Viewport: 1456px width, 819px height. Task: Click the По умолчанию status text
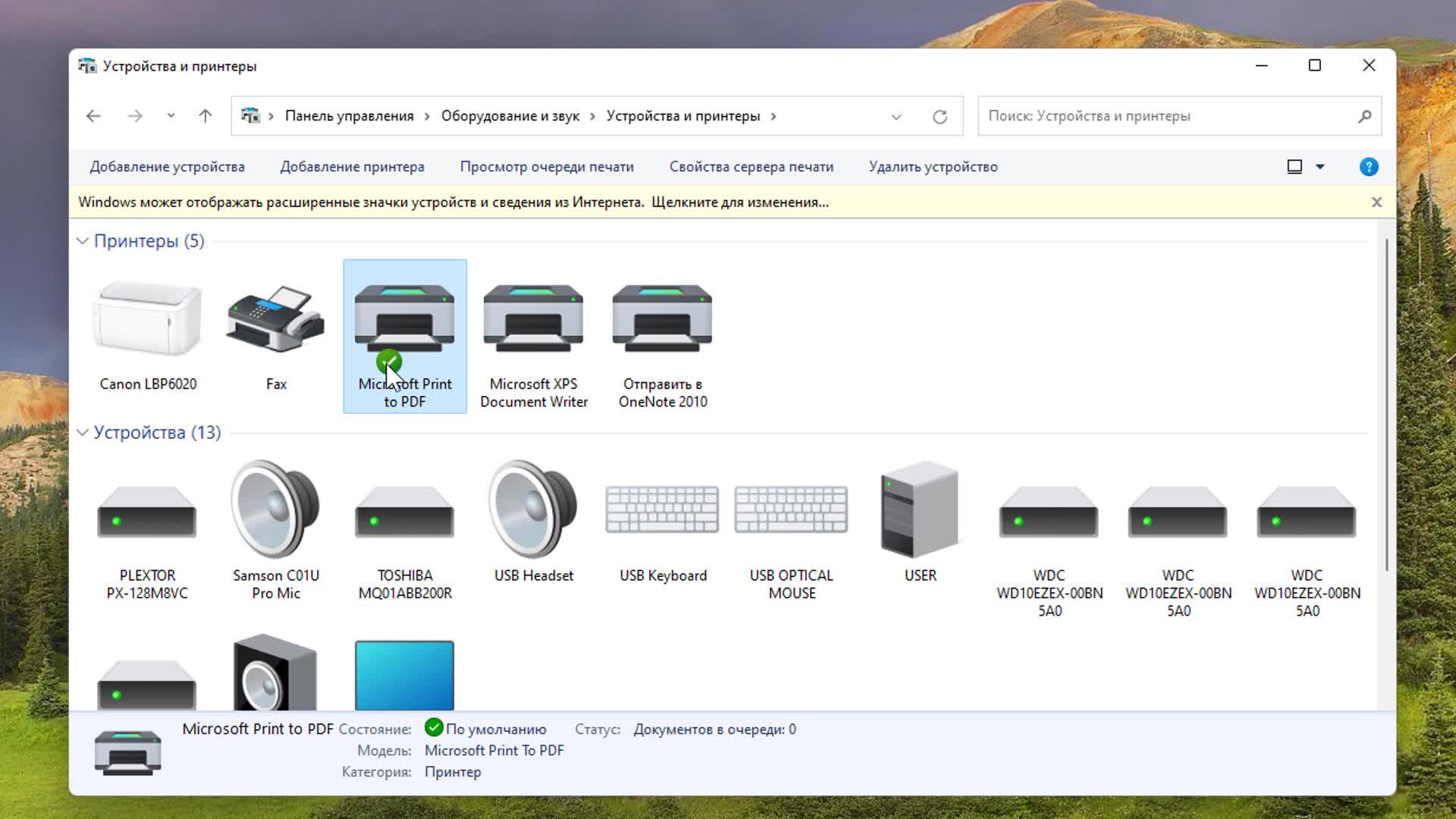496,730
